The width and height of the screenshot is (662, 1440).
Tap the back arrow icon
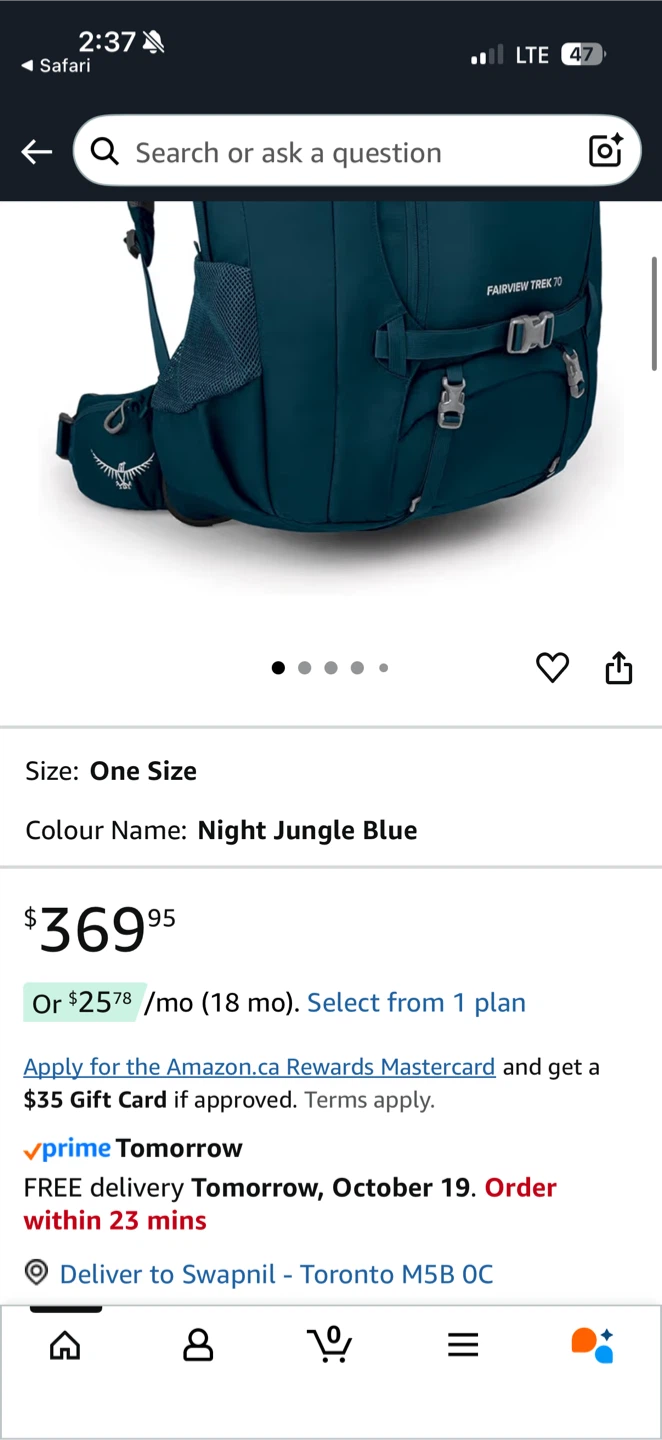(x=37, y=152)
